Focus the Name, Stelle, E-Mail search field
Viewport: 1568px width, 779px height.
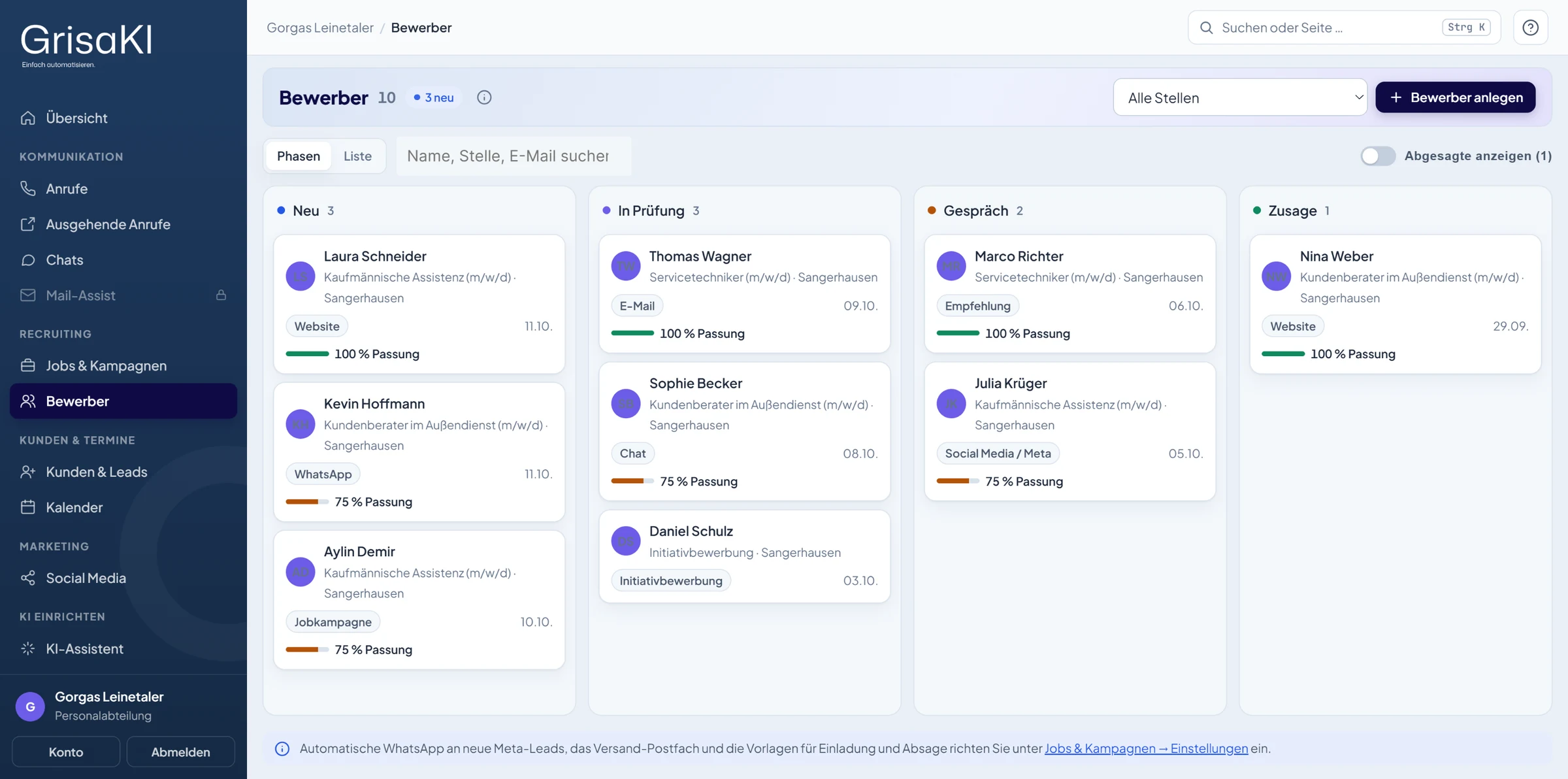point(514,156)
